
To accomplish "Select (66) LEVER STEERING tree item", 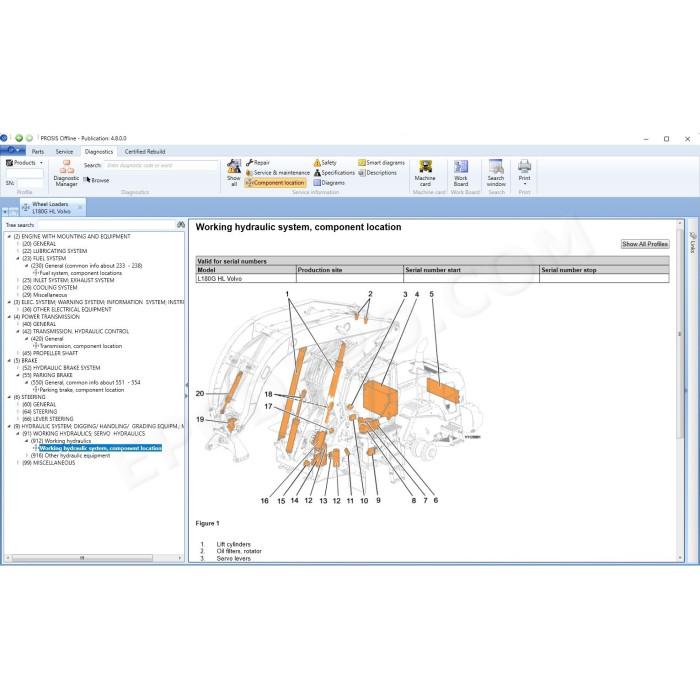I will click(x=47, y=419).
